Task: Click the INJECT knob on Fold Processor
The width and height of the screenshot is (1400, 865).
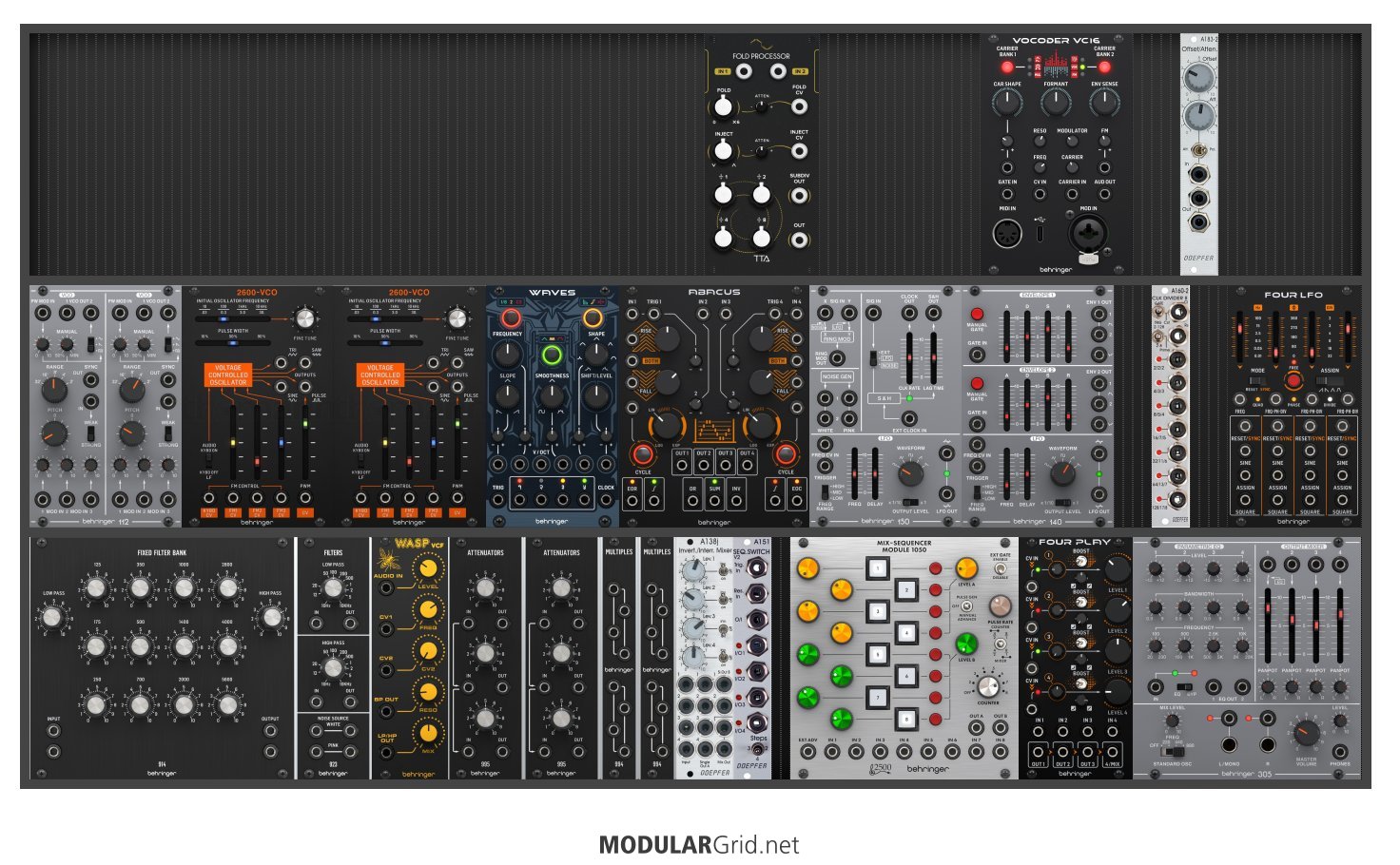Action: [x=724, y=150]
